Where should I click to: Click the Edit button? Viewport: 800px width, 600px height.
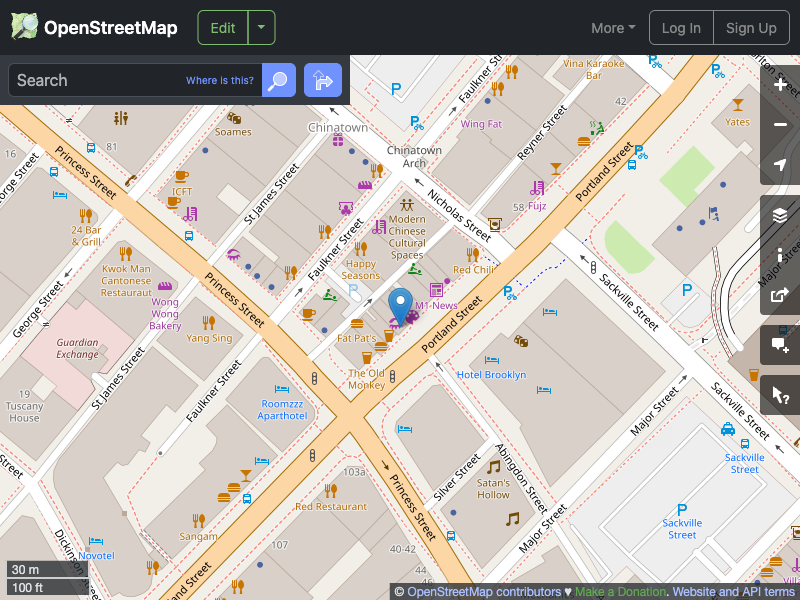tap(222, 28)
